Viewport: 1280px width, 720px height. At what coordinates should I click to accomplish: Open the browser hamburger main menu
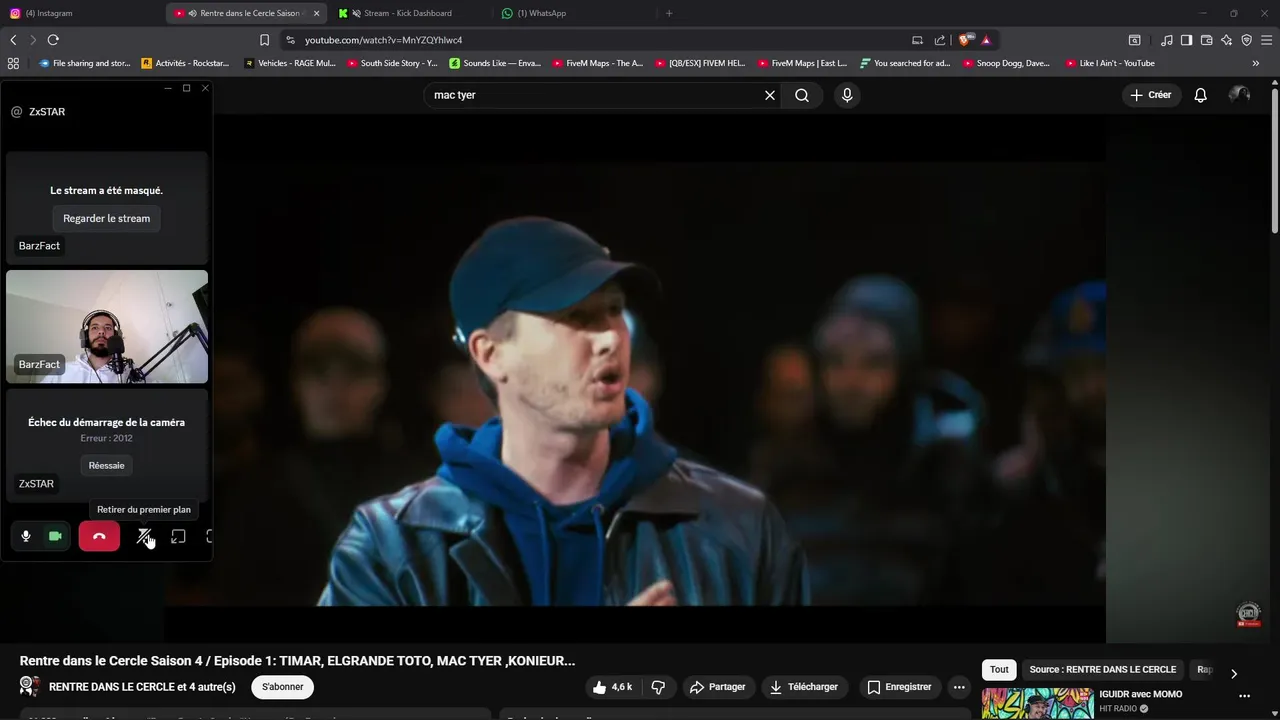(1266, 40)
